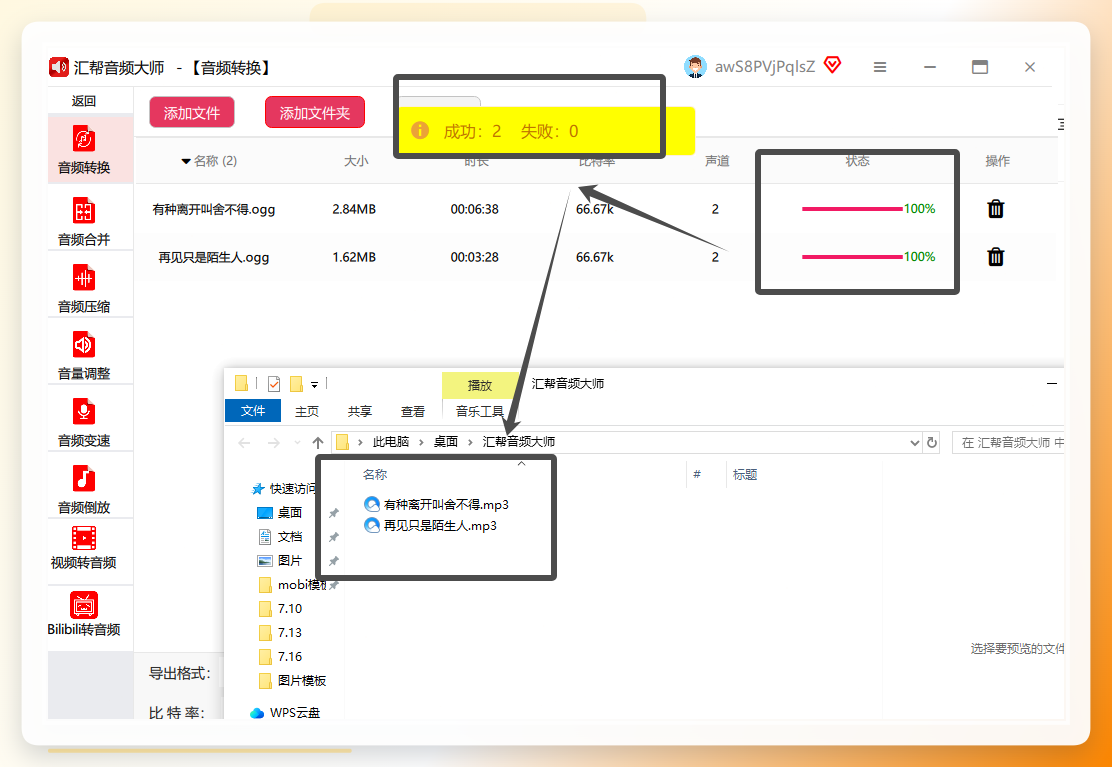Click the 有种离开叫舍不得.ogg file name
This screenshot has width=1112, height=767.
click(213, 210)
